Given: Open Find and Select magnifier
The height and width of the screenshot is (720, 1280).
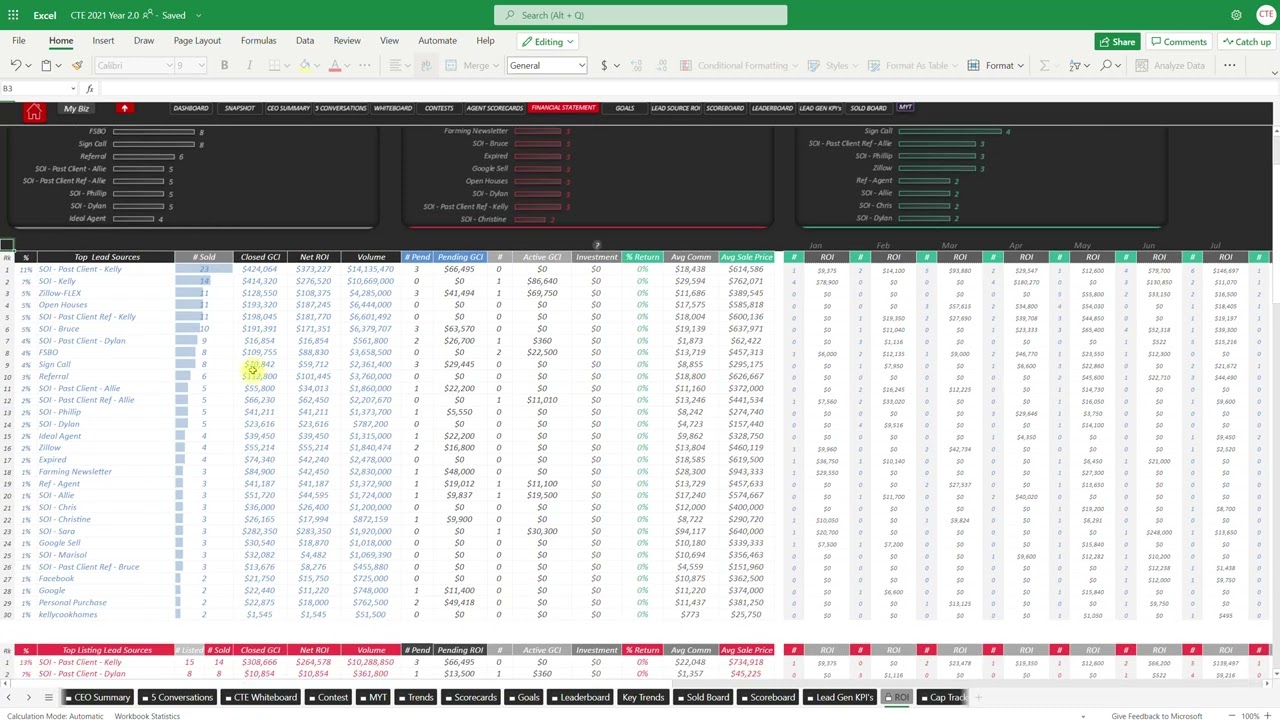Looking at the screenshot, I should [1106, 66].
